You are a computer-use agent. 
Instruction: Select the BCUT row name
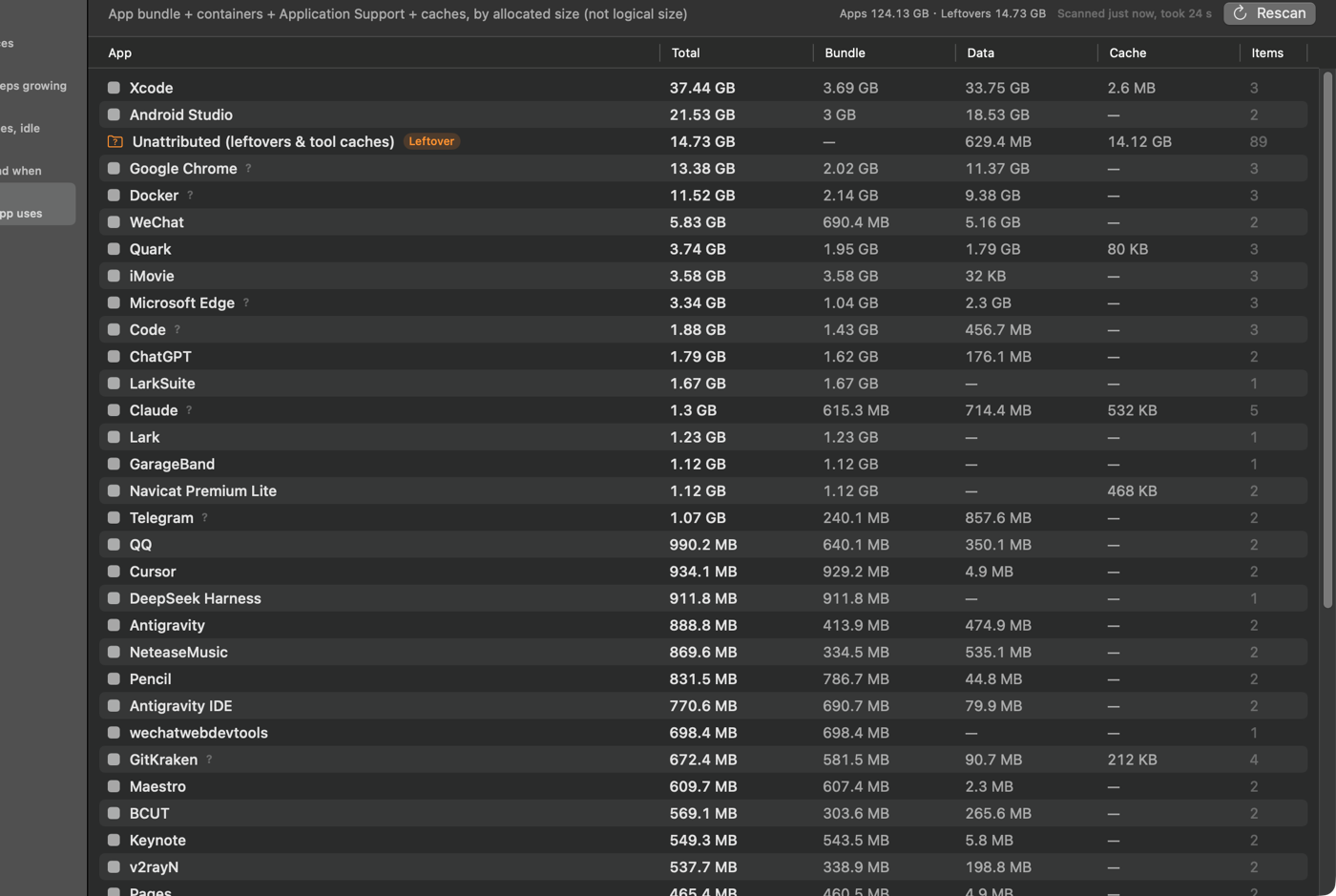149,813
